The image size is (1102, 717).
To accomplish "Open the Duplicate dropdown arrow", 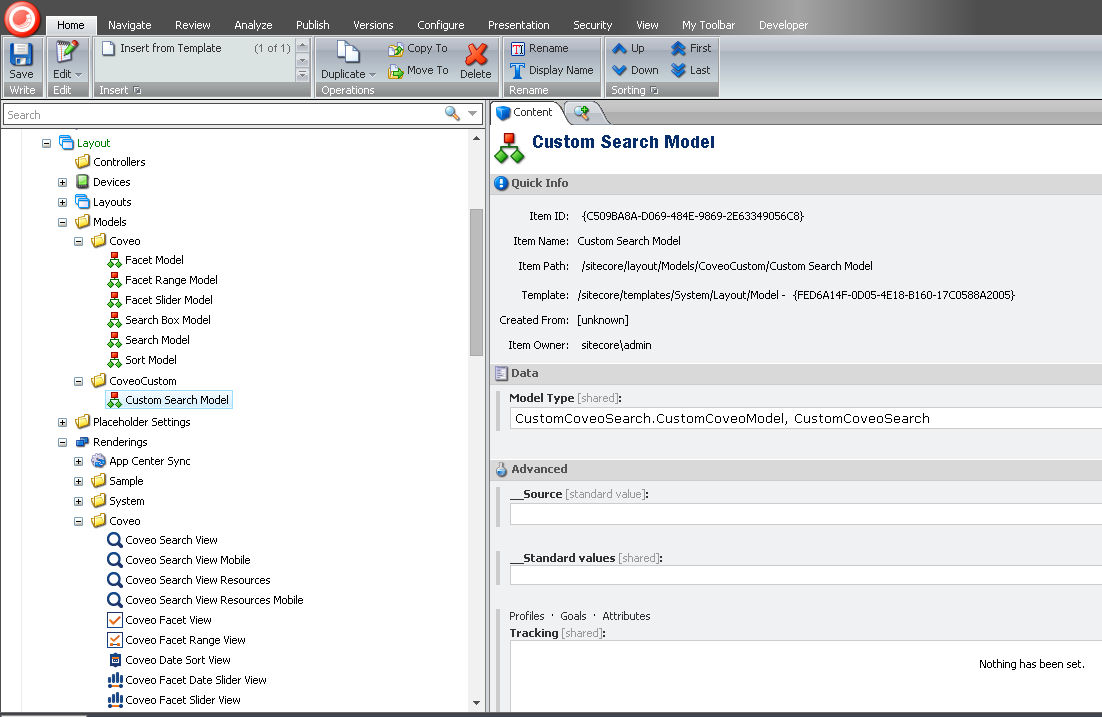I will tap(372, 75).
